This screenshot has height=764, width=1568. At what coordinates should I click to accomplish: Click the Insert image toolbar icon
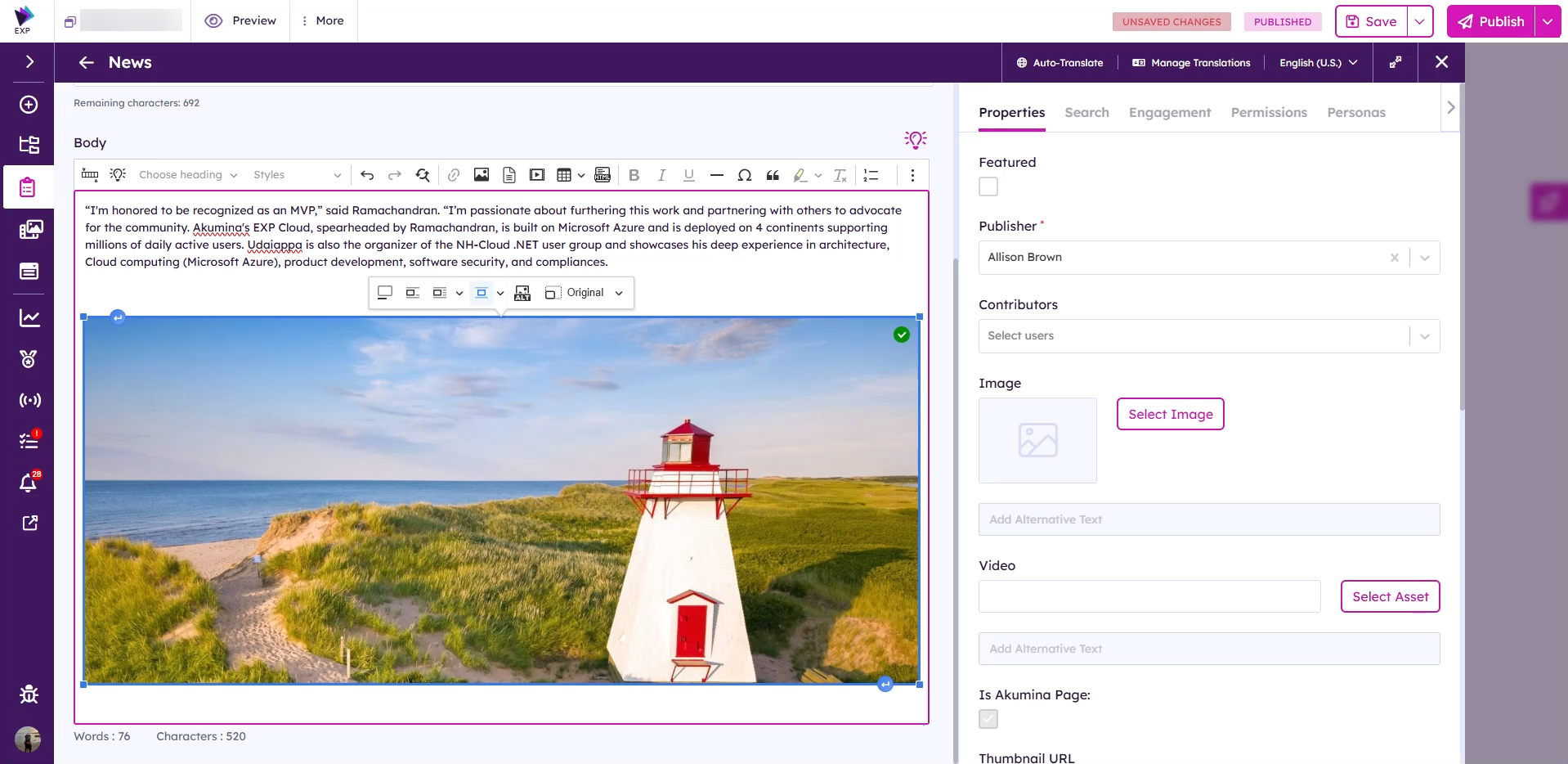(x=482, y=175)
